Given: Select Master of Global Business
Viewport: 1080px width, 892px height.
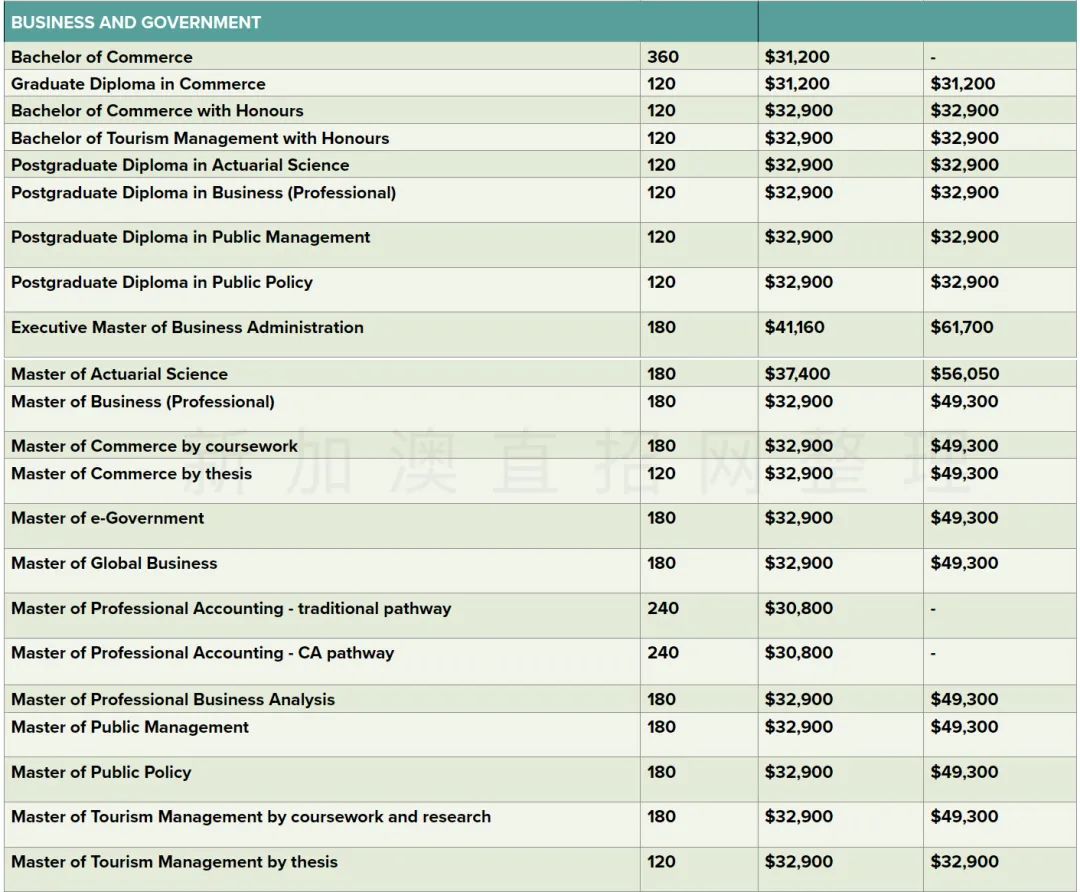Looking at the screenshot, I should pos(114,563).
